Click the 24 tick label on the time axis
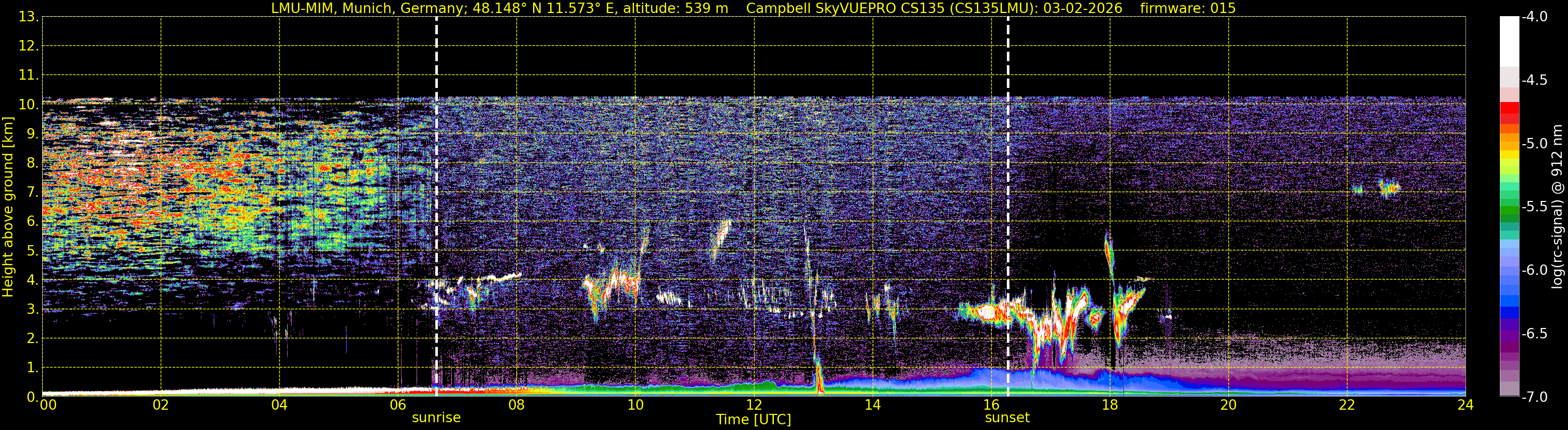 pos(1465,405)
